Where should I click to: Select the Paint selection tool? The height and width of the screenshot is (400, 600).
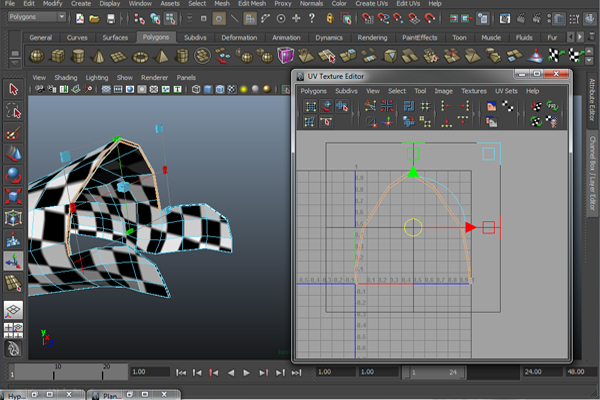(13, 133)
